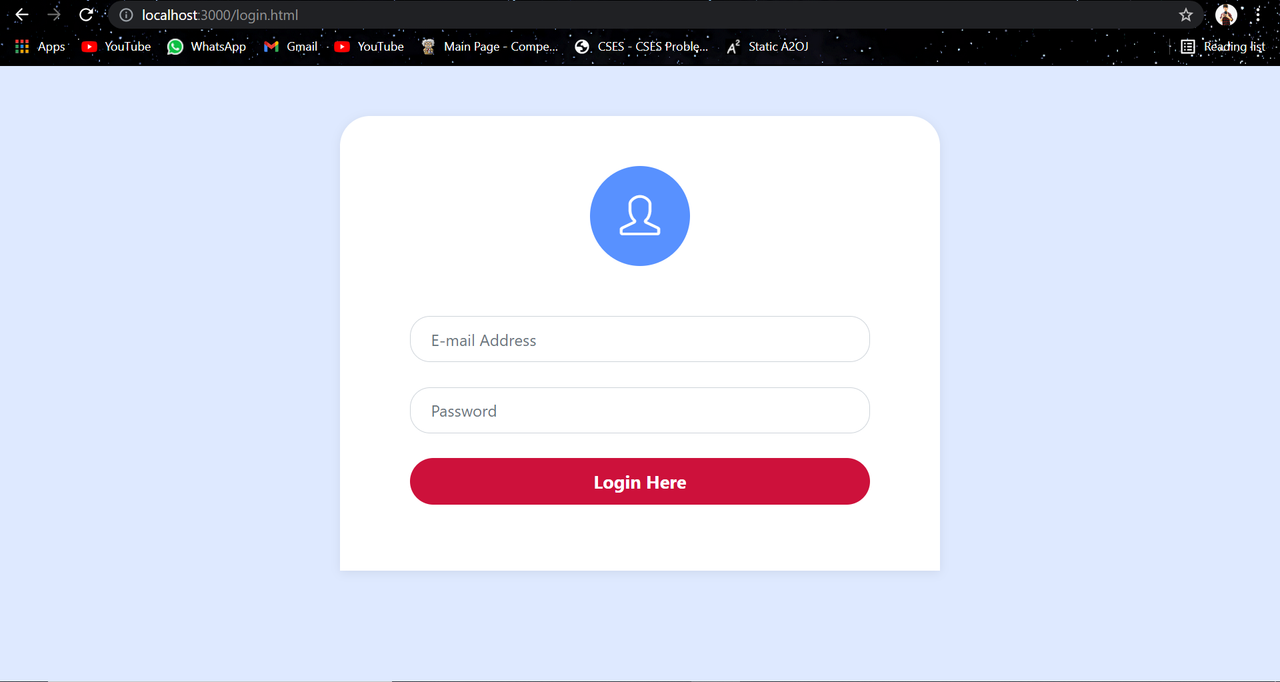Click the browser back arrow
The width and height of the screenshot is (1280, 682).
pyautogui.click(x=21, y=15)
